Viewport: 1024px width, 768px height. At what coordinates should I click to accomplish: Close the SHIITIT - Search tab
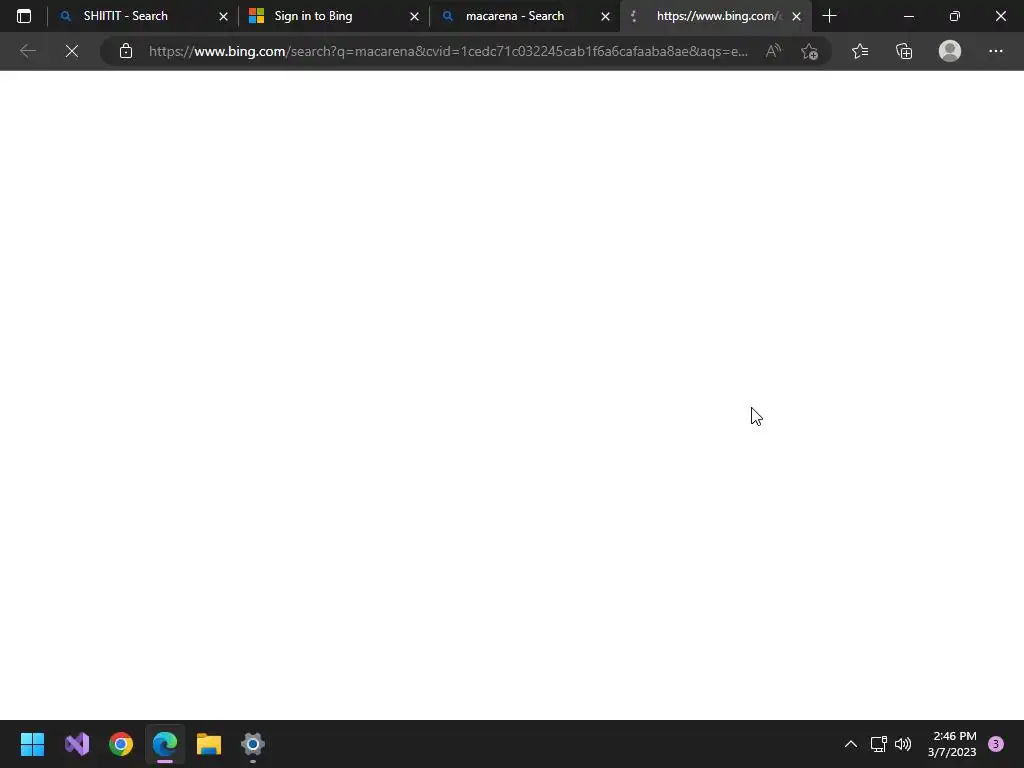click(x=223, y=16)
